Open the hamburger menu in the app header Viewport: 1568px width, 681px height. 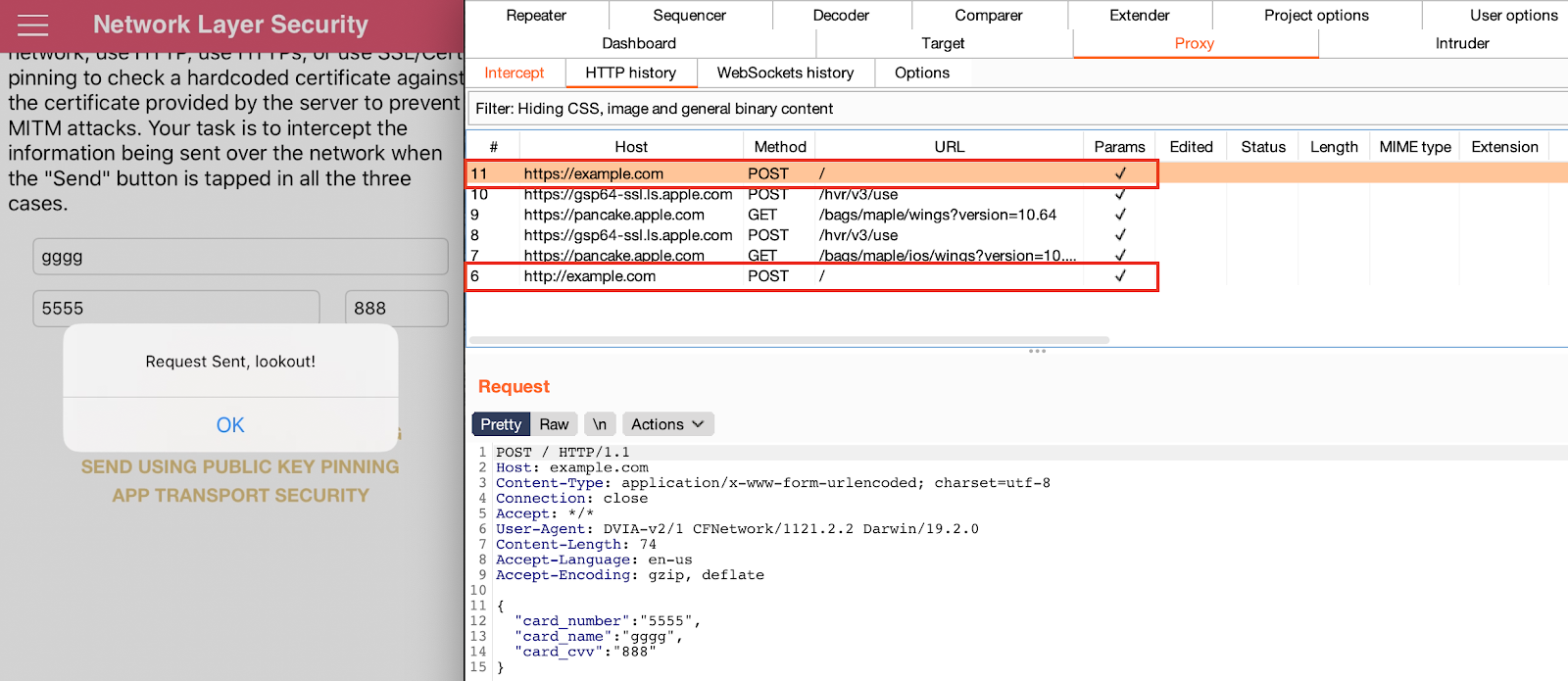32,25
